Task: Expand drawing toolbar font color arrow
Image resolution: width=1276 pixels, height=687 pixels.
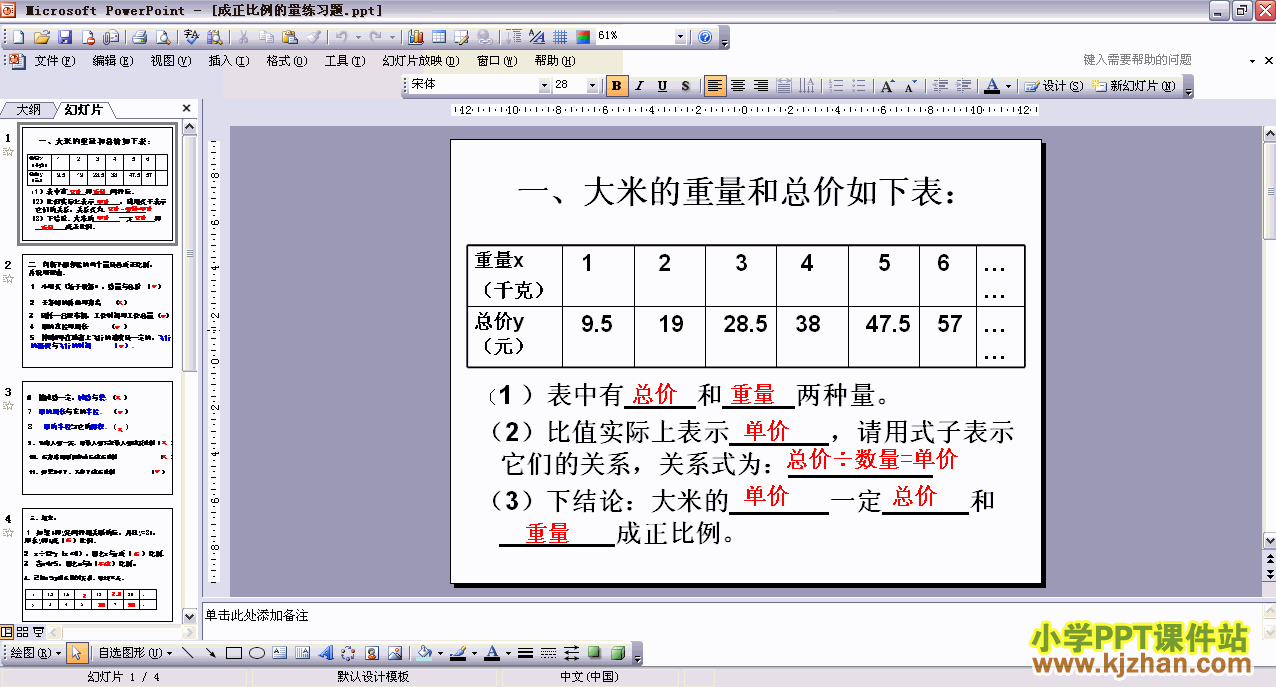Action: click(x=507, y=653)
